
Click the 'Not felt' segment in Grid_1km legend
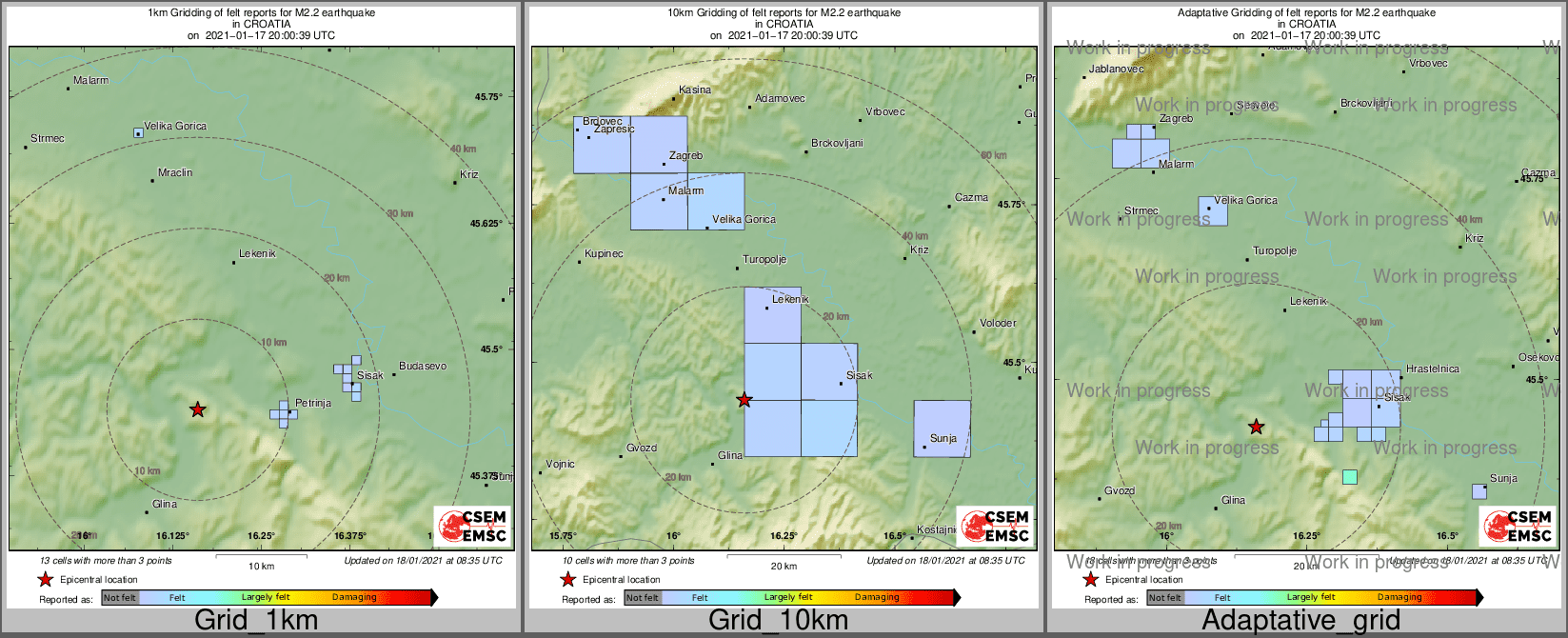coord(120,598)
